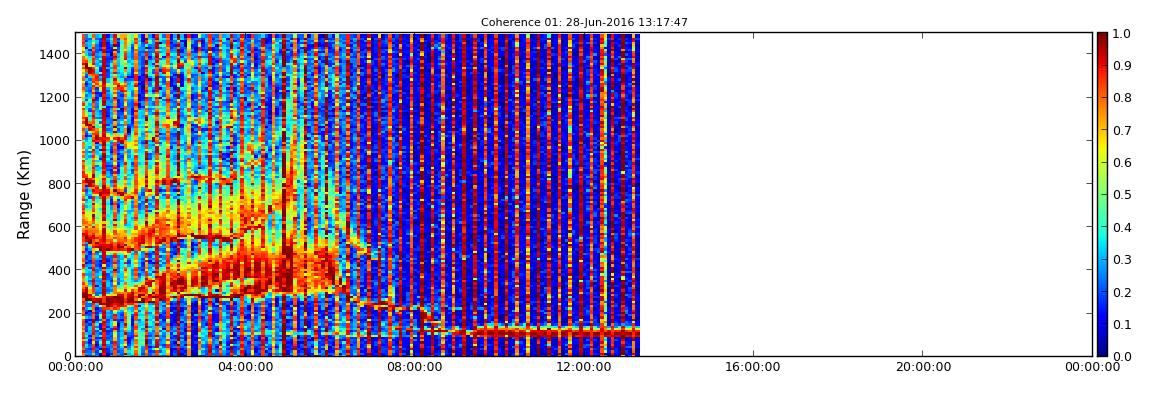Click the 12:00:00 time axis label
The height and width of the screenshot is (407, 1150).
point(584,367)
